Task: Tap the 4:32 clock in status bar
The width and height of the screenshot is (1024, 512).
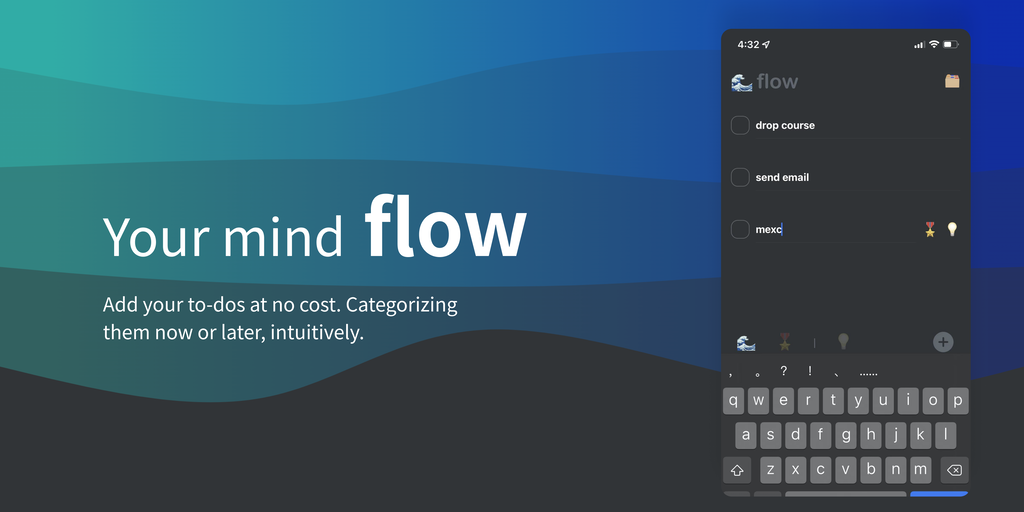Action: 748,44
